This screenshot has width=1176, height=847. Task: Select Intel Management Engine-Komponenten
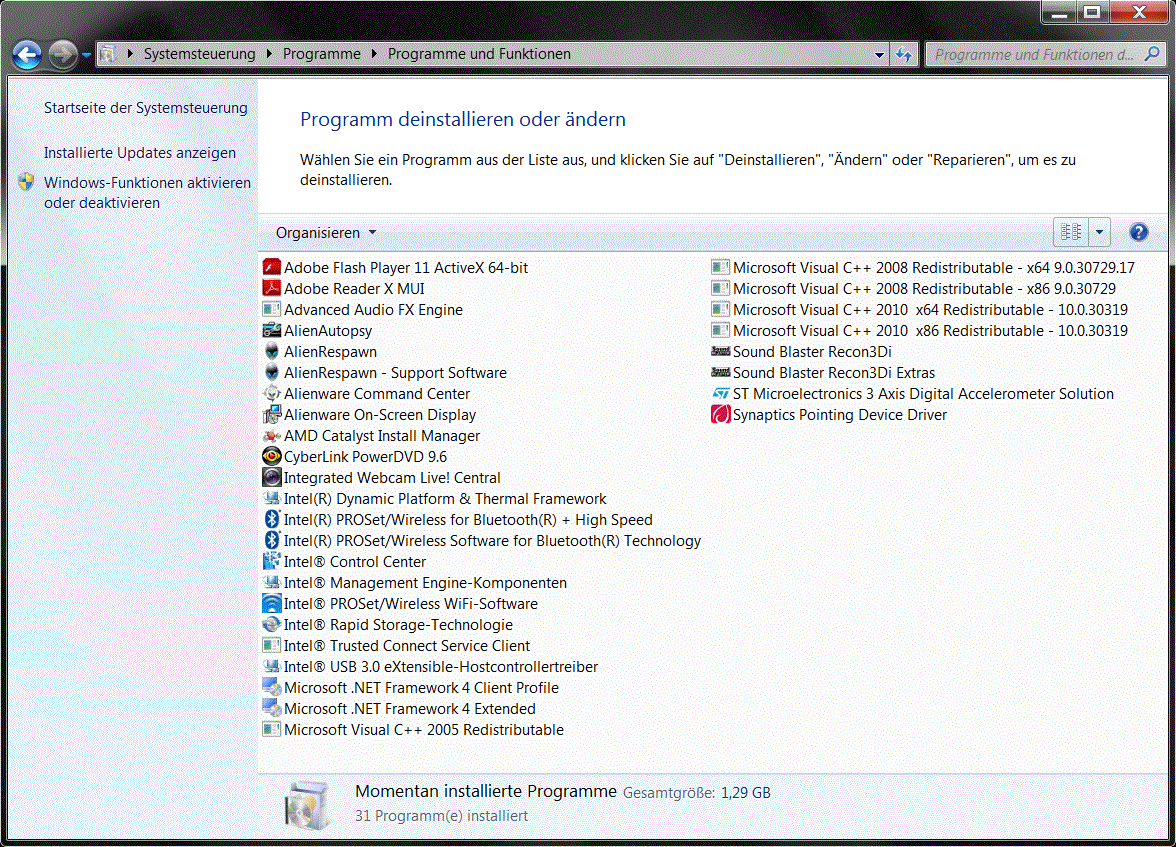[x=415, y=582]
